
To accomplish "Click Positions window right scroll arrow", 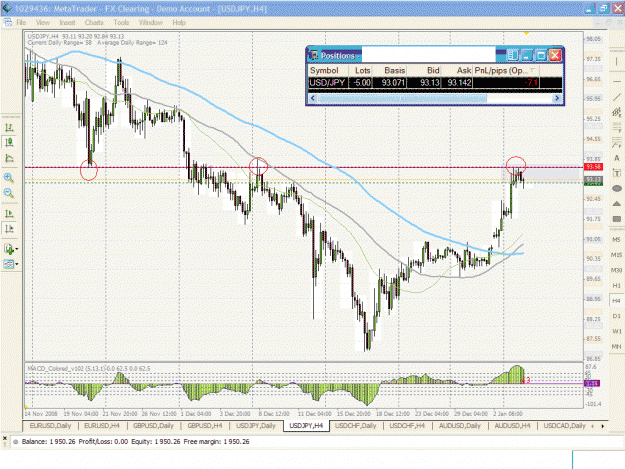I will point(557,98).
